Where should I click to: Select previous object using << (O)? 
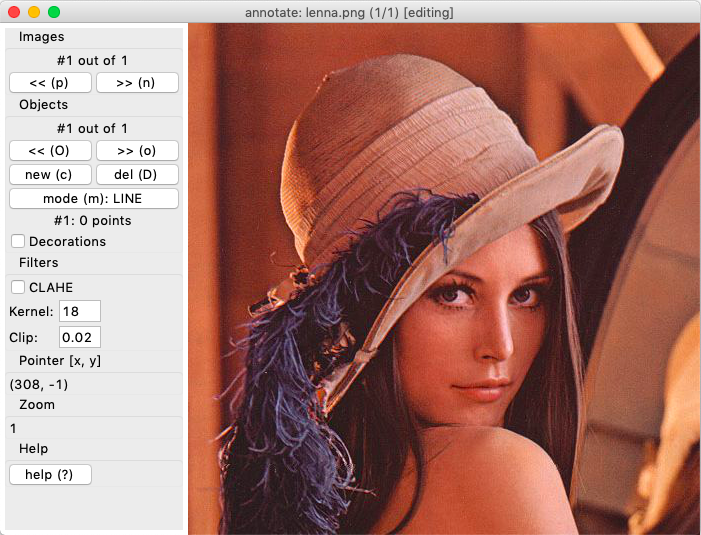[50, 150]
